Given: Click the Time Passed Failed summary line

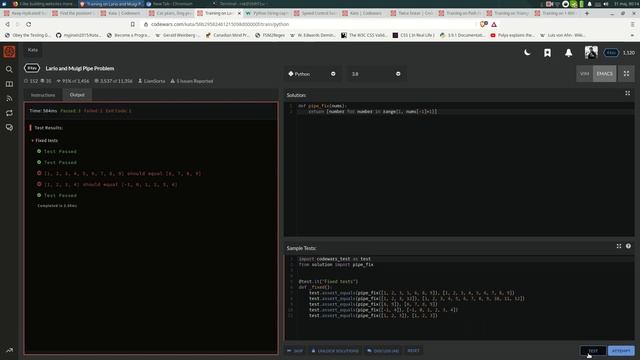Looking at the screenshot, I should pos(80,111).
